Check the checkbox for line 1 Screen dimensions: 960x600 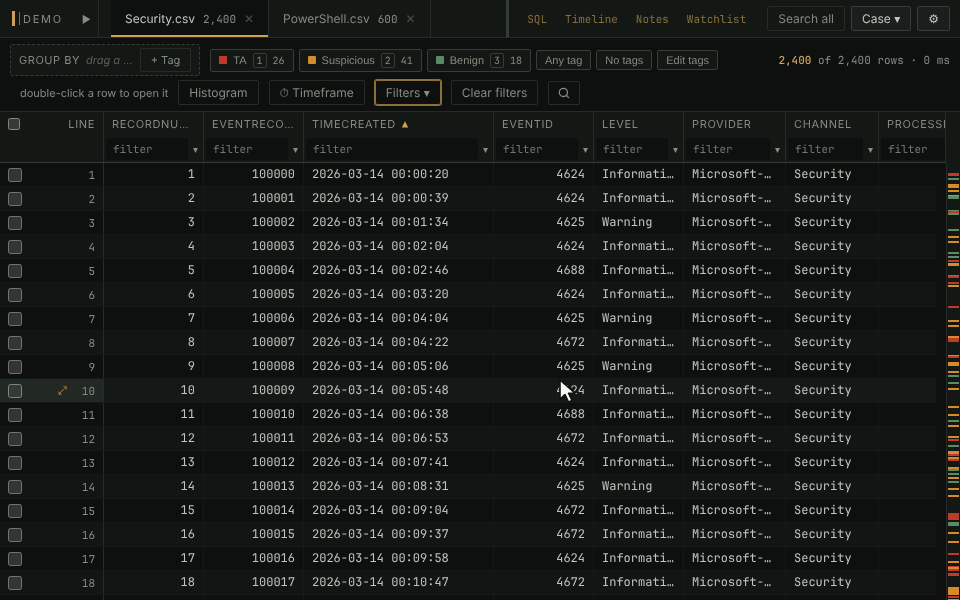15,175
